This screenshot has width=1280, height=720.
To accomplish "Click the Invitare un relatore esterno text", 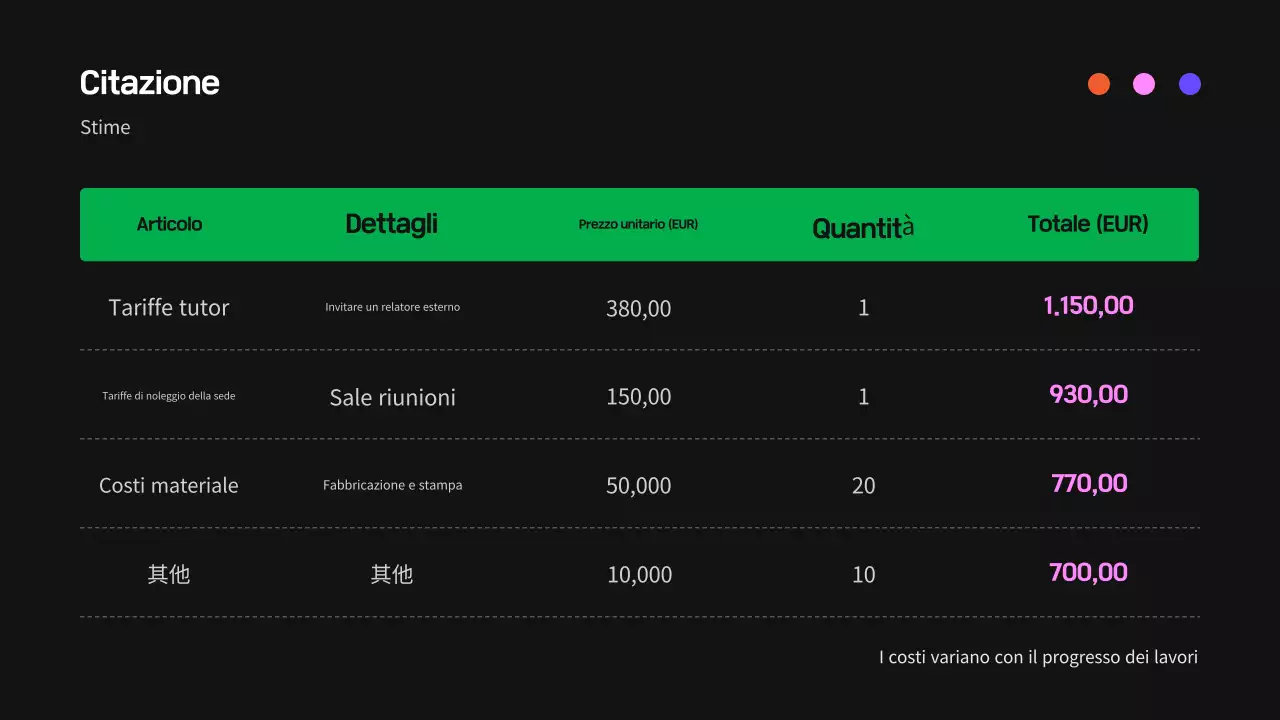I will coord(392,307).
